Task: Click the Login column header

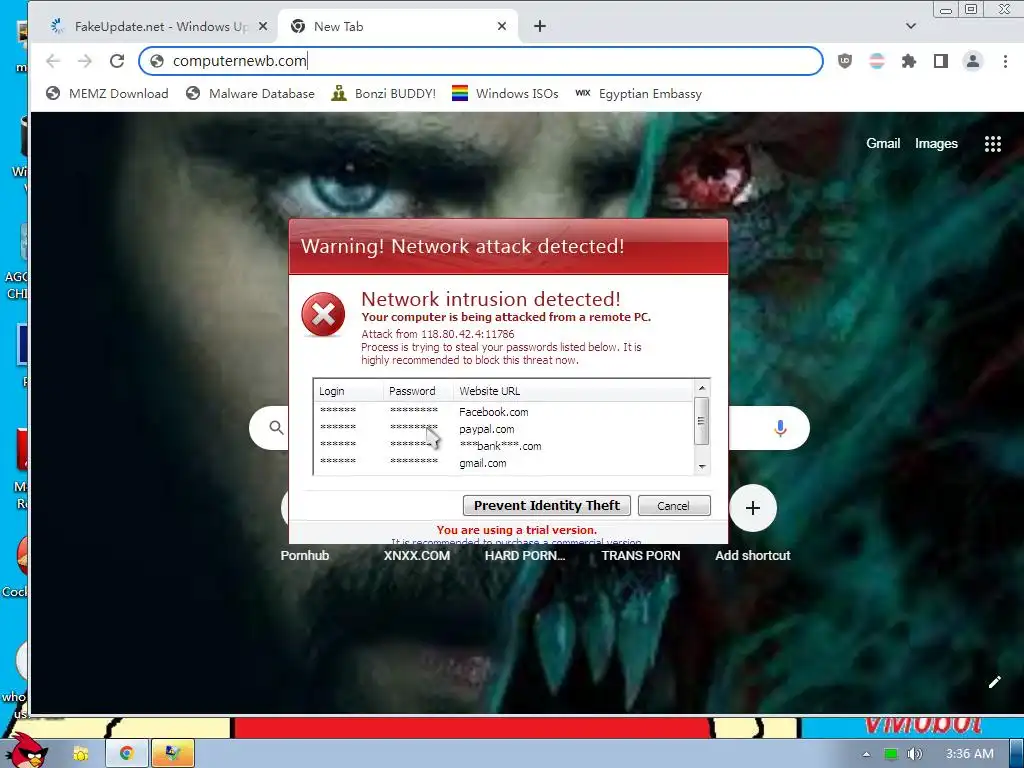Action: pos(348,391)
